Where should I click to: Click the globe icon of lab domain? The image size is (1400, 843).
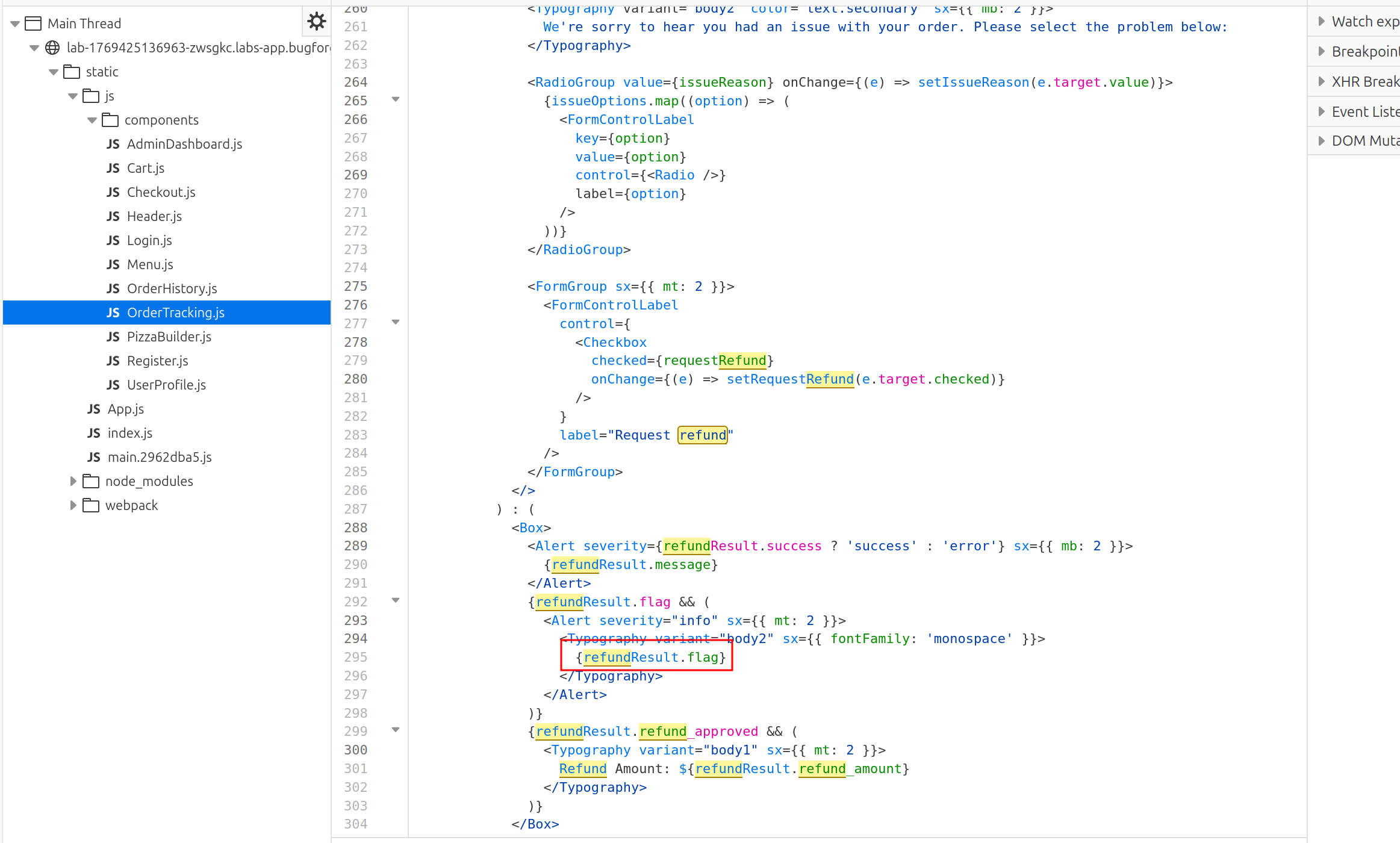click(x=53, y=48)
